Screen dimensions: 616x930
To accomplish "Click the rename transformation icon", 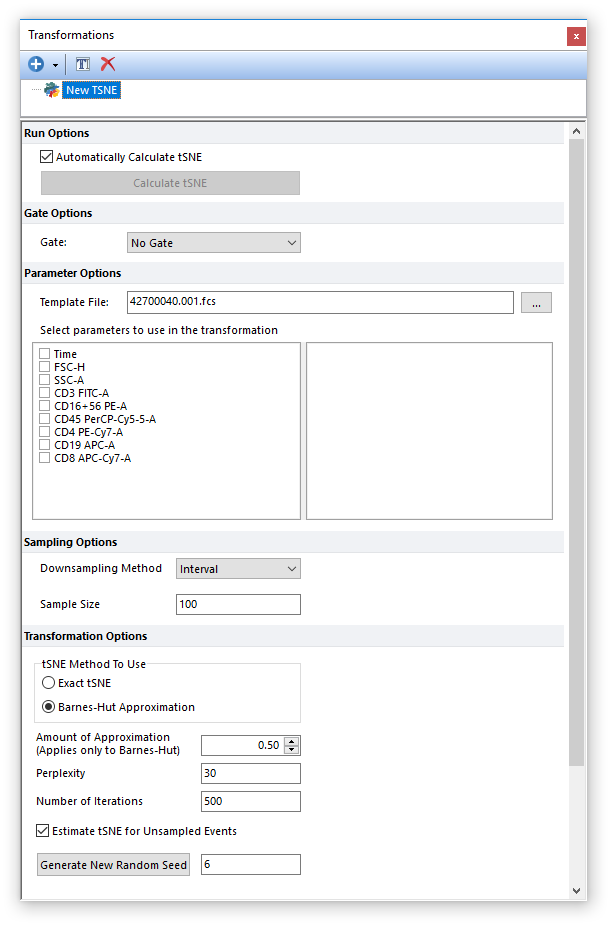I will click(83, 64).
